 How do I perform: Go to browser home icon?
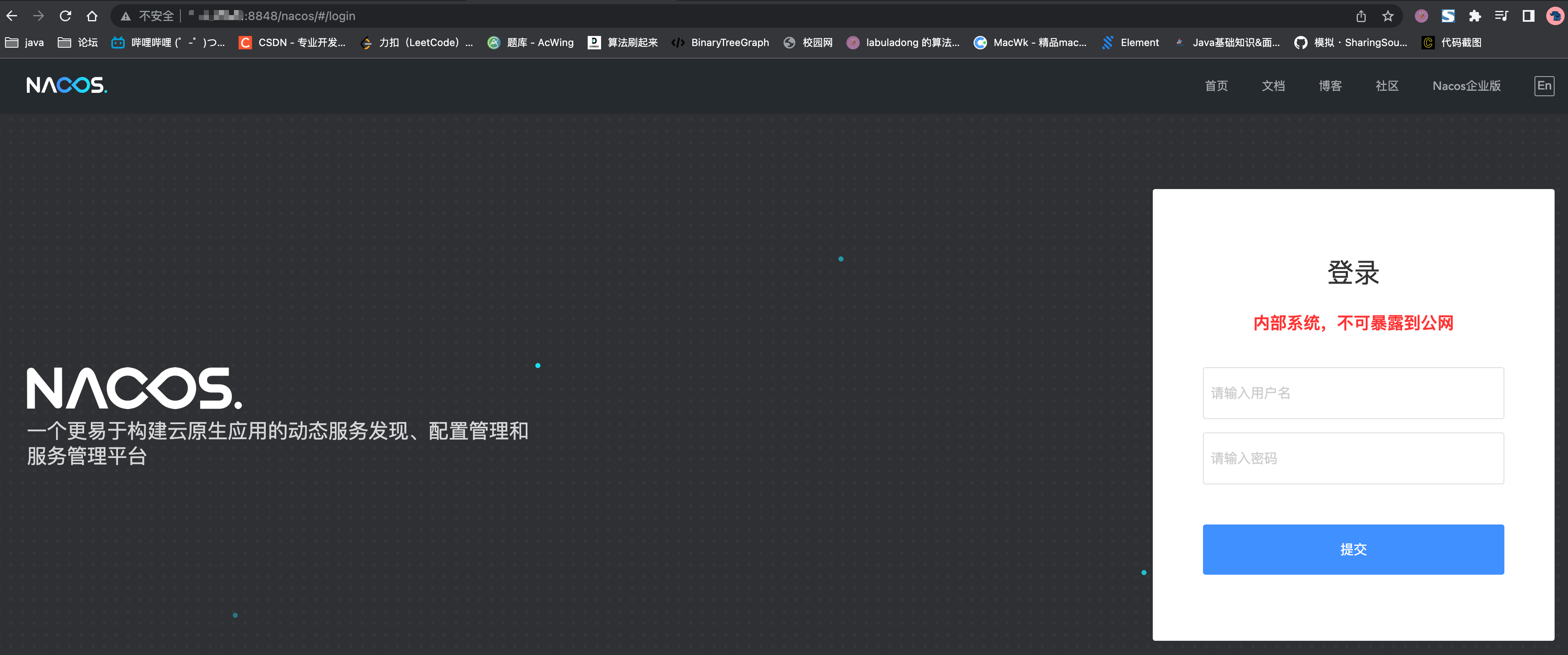click(x=92, y=16)
